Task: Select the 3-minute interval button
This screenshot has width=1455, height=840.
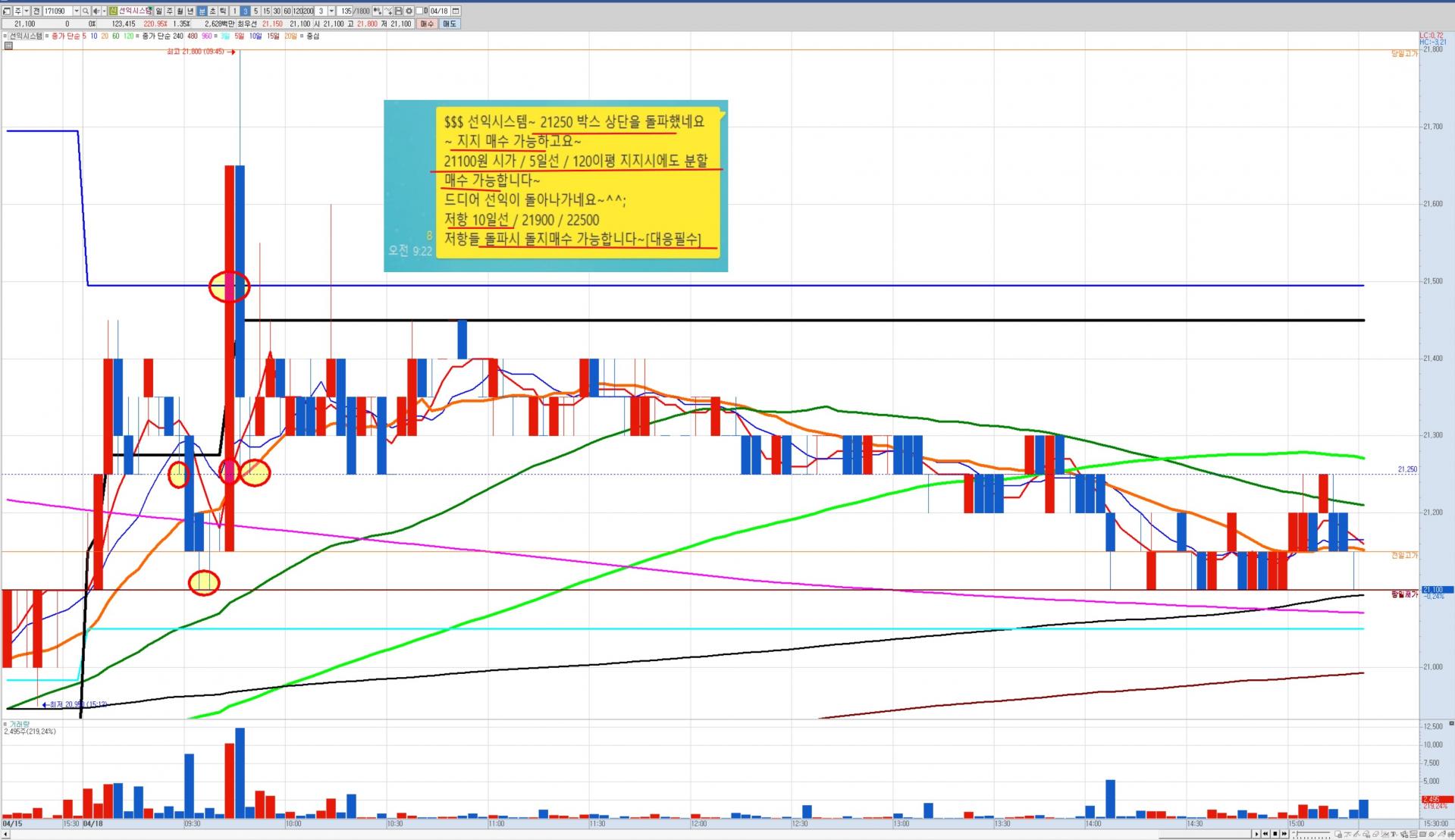Action: pyautogui.click(x=245, y=11)
